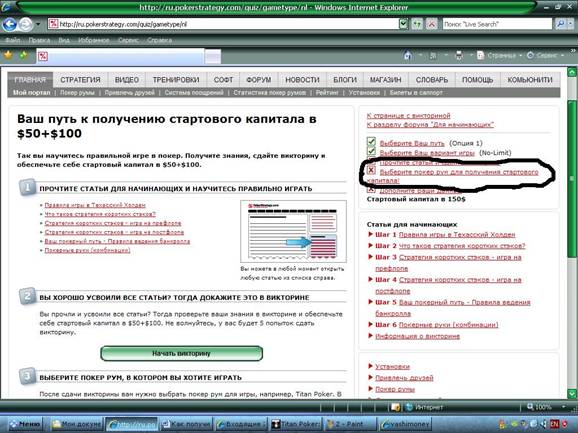
Task: Click the page scrollbar down arrow
Action: coord(572,394)
